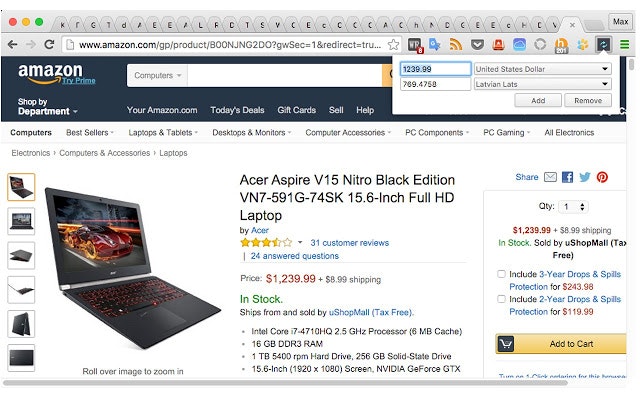Screen dimensions: 640x400
Task: Select the second laptop thumbnail image
Action: (21, 221)
